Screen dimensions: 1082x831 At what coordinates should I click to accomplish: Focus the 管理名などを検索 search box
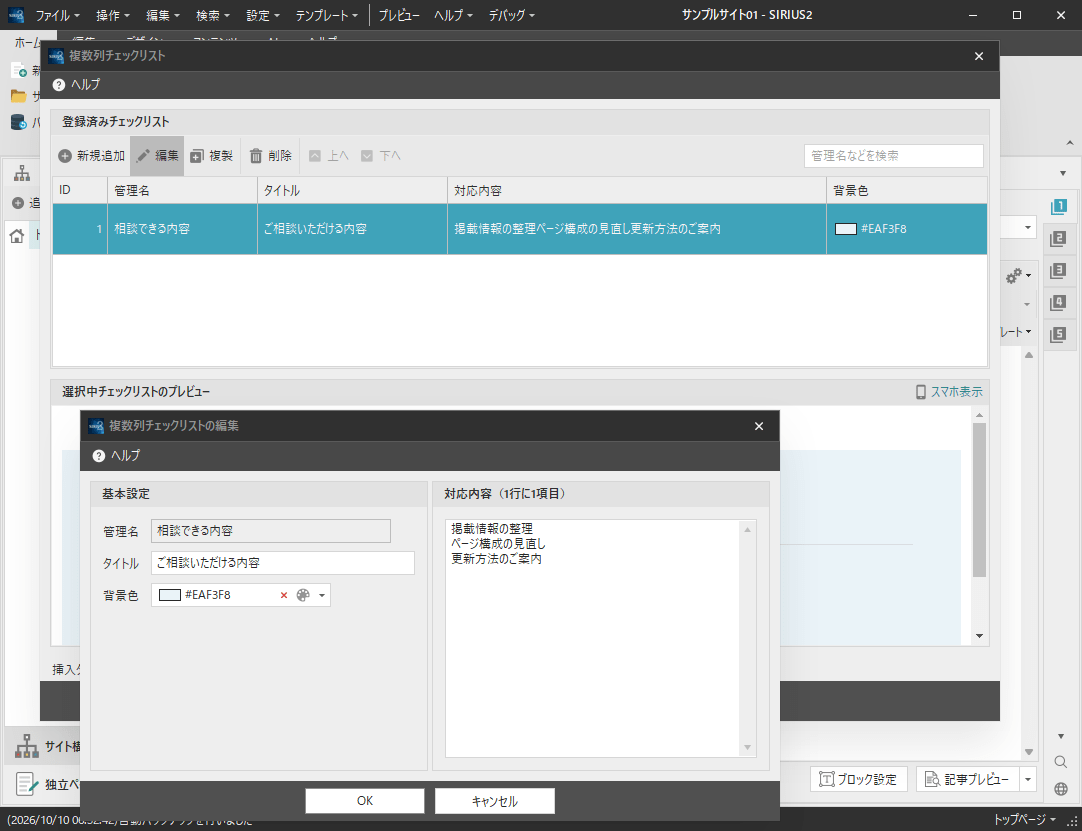[x=894, y=156]
